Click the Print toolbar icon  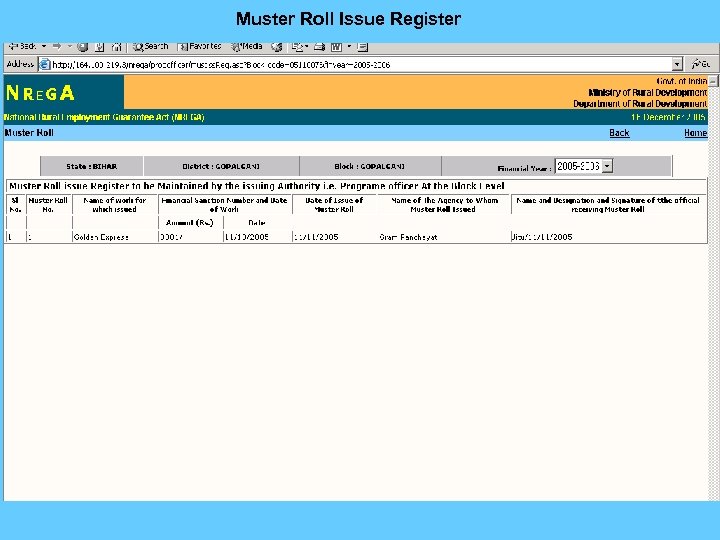[320, 47]
